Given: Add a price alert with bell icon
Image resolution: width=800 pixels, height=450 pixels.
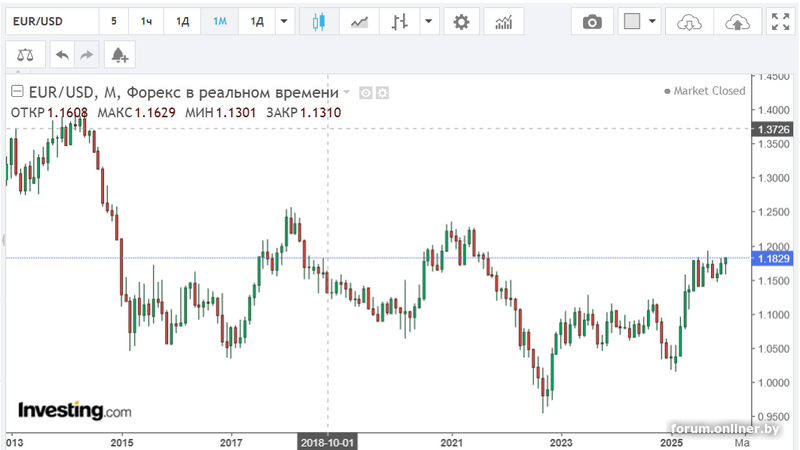Looking at the screenshot, I should (x=119, y=55).
